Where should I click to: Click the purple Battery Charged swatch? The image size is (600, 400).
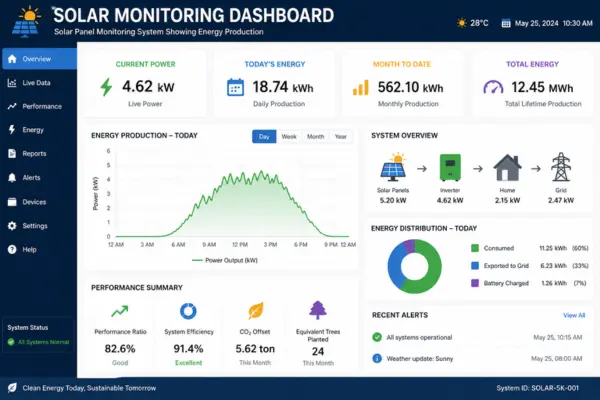point(475,283)
